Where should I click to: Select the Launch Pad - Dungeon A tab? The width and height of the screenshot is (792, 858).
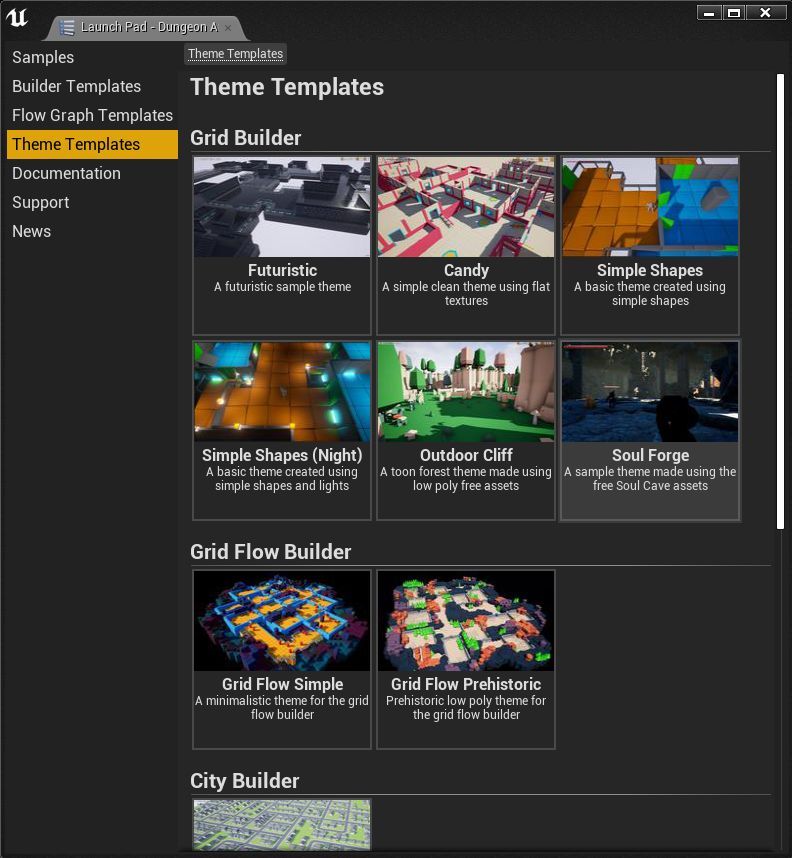[x=147, y=27]
